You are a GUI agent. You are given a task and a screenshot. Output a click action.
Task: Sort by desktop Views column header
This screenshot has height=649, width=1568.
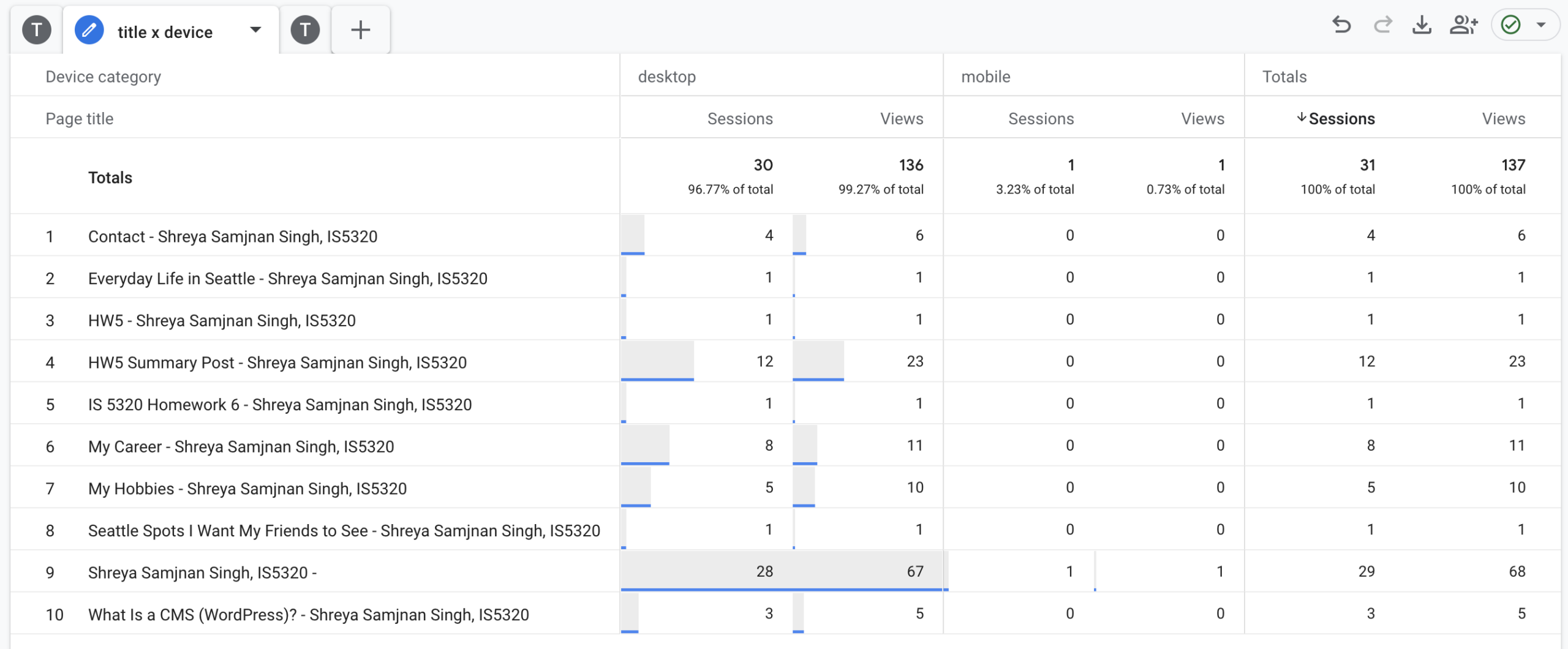[x=901, y=119]
